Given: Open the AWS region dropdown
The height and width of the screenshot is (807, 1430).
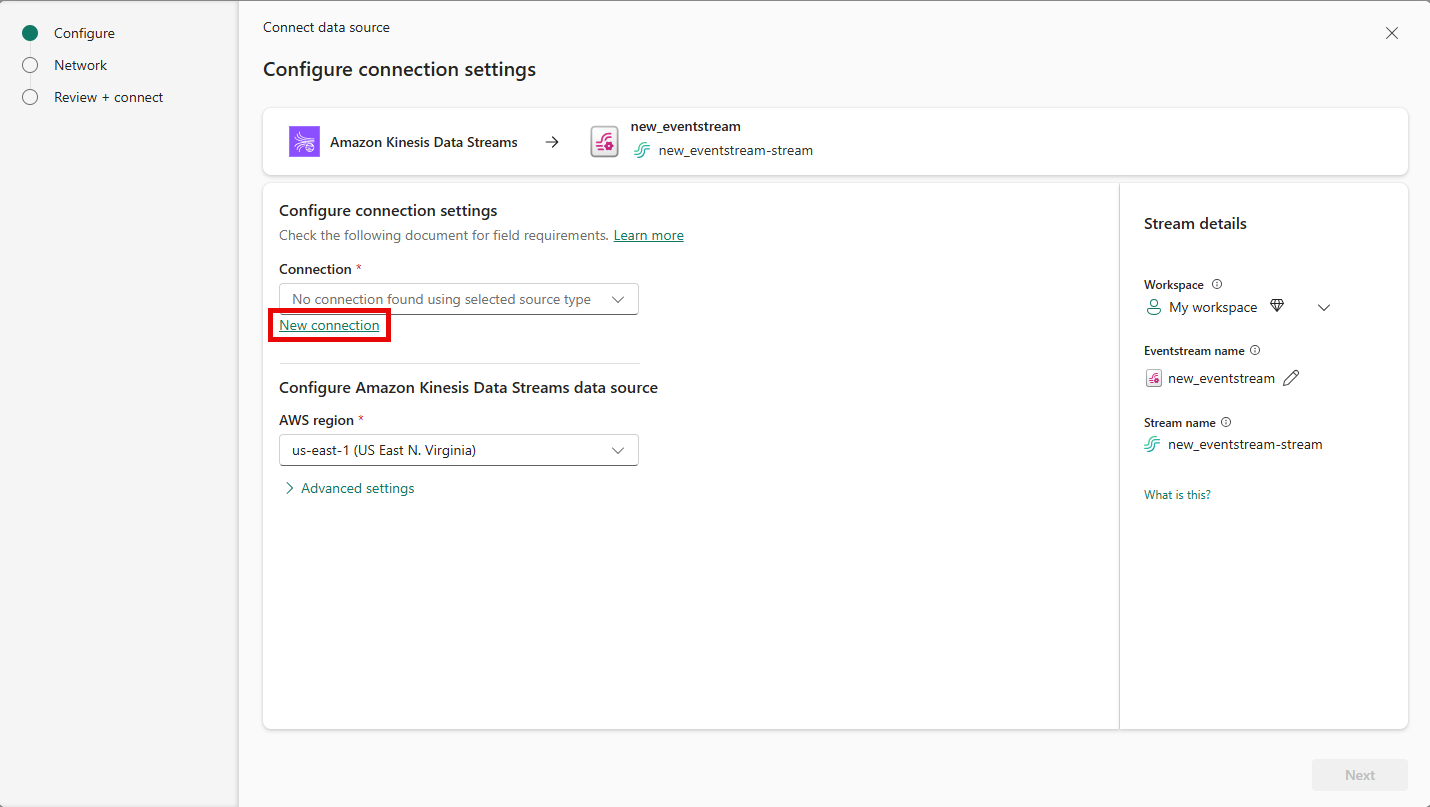Looking at the screenshot, I should (x=458, y=450).
